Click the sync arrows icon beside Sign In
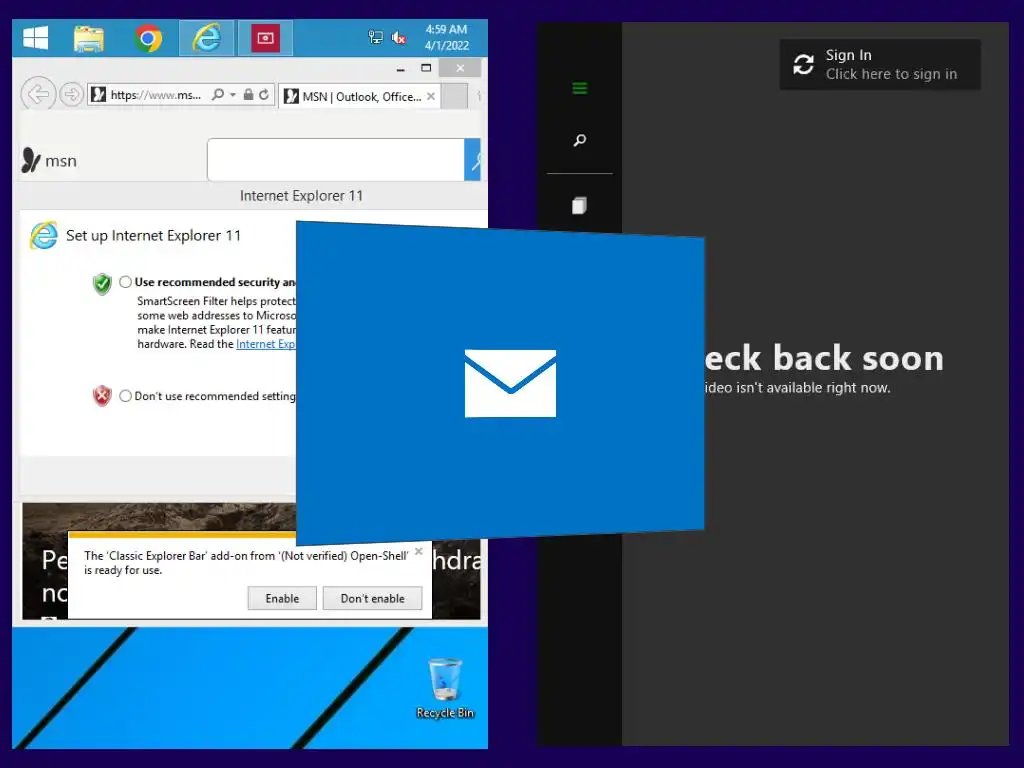The height and width of the screenshot is (768, 1024). (803, 64)
